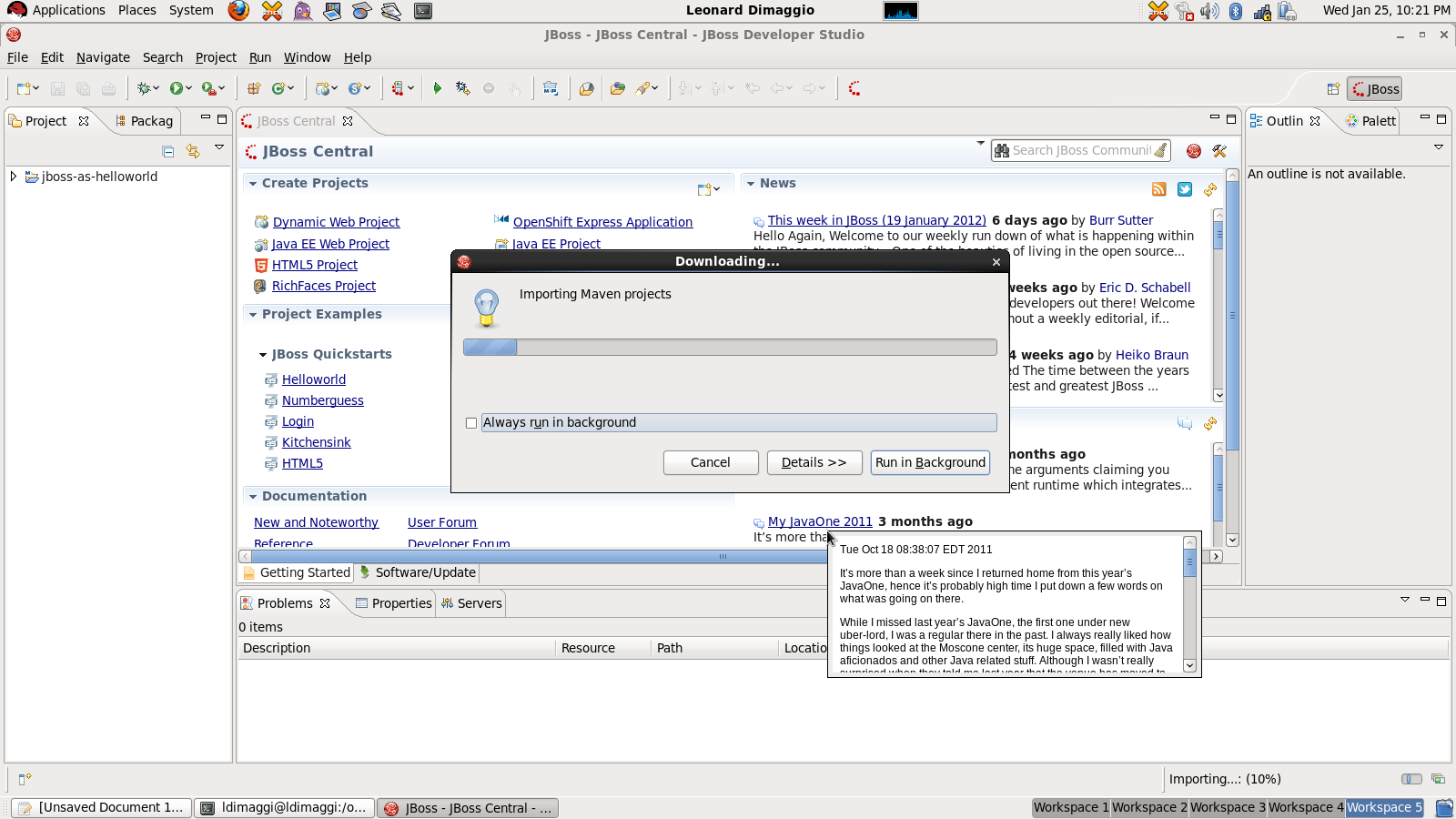Refresh the Blogs section below News

pos(1210,423)
